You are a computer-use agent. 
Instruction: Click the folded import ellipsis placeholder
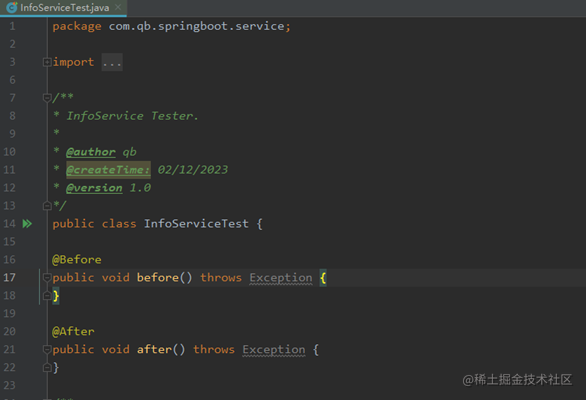[x=112, y=62]
